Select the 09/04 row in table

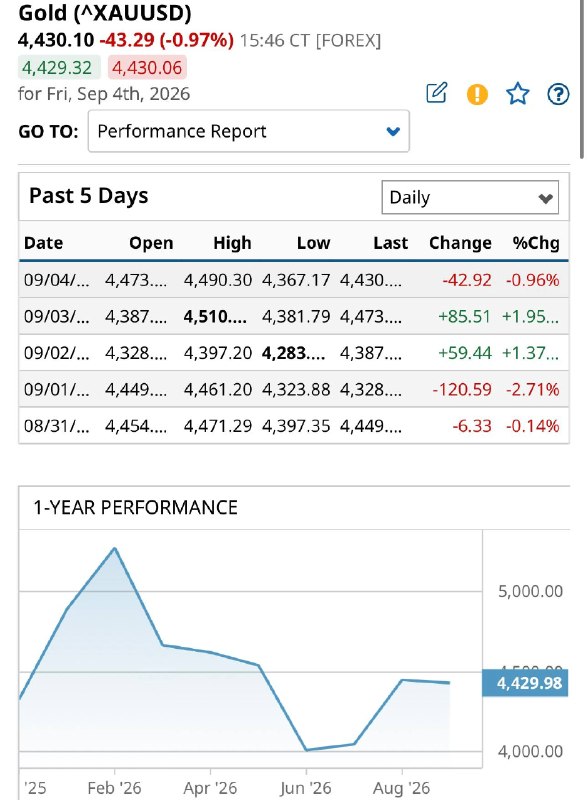[294, 280]
